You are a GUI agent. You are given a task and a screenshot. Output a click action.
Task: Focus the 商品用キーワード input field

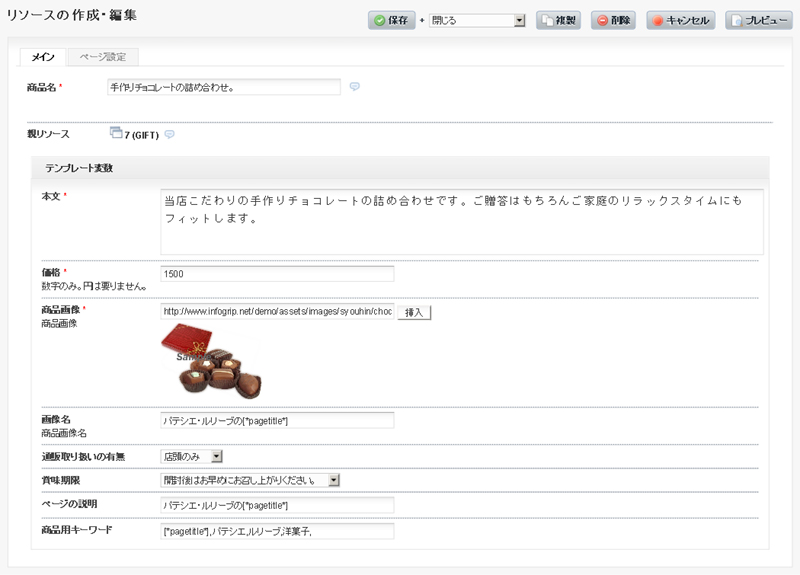(x=277, y=531)
